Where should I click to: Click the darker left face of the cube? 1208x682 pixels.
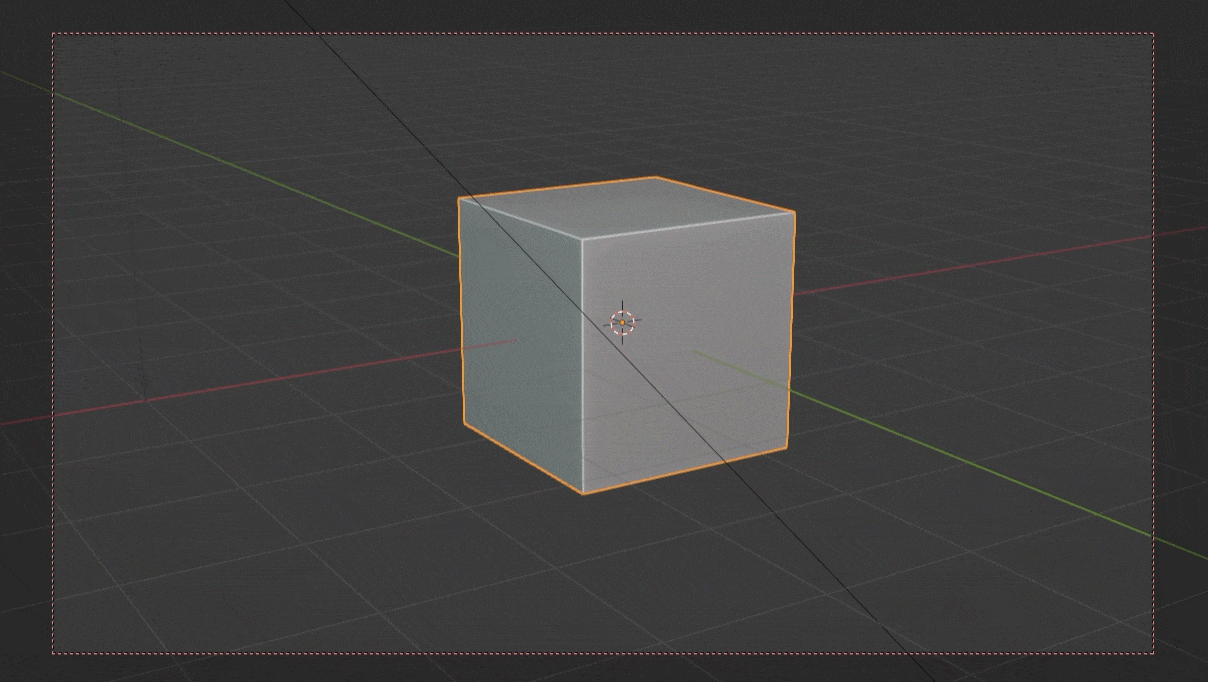521,345
